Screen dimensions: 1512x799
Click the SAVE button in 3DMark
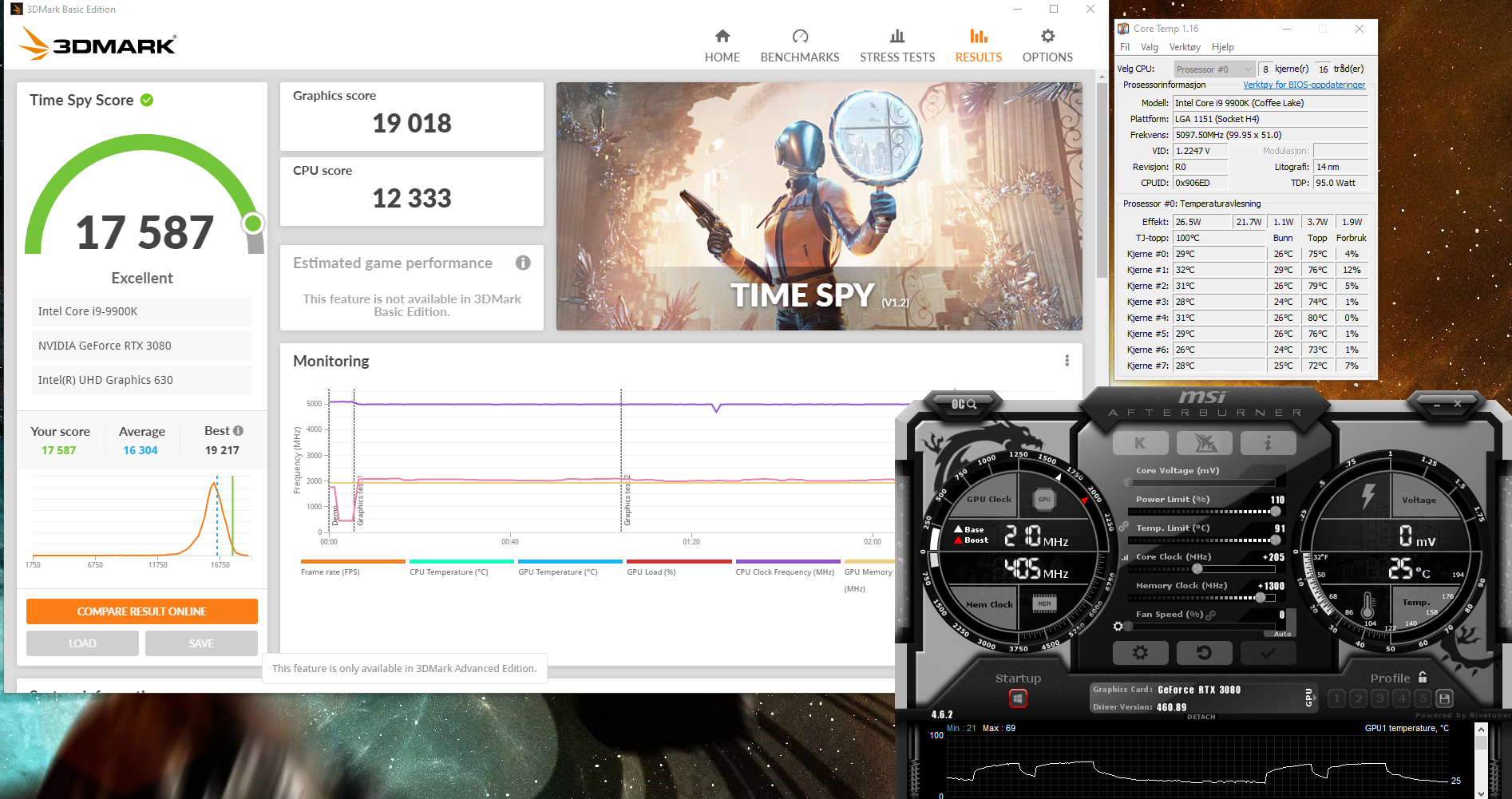(x=201, y=643)
